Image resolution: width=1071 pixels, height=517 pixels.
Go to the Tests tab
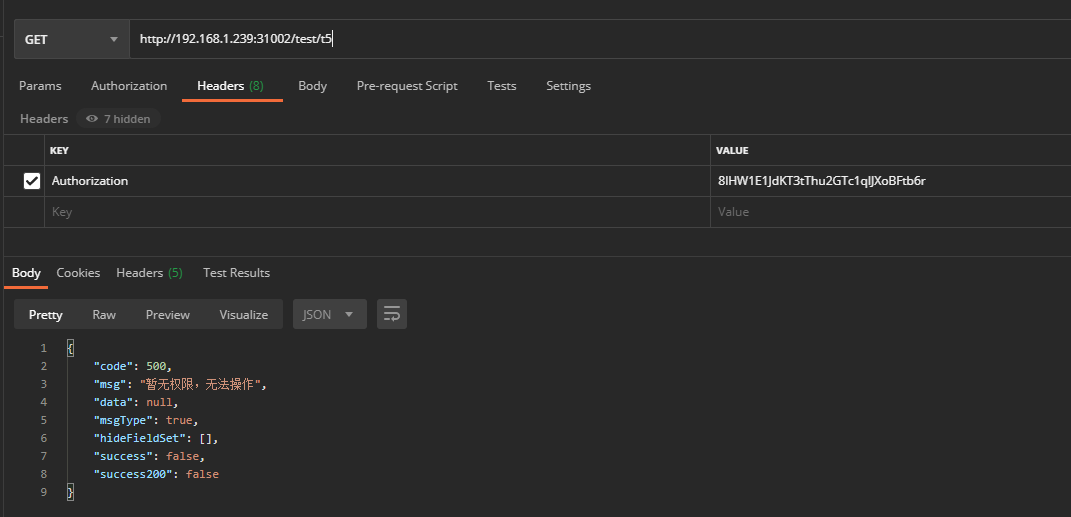pyautogui.click(x=502, y=86)
